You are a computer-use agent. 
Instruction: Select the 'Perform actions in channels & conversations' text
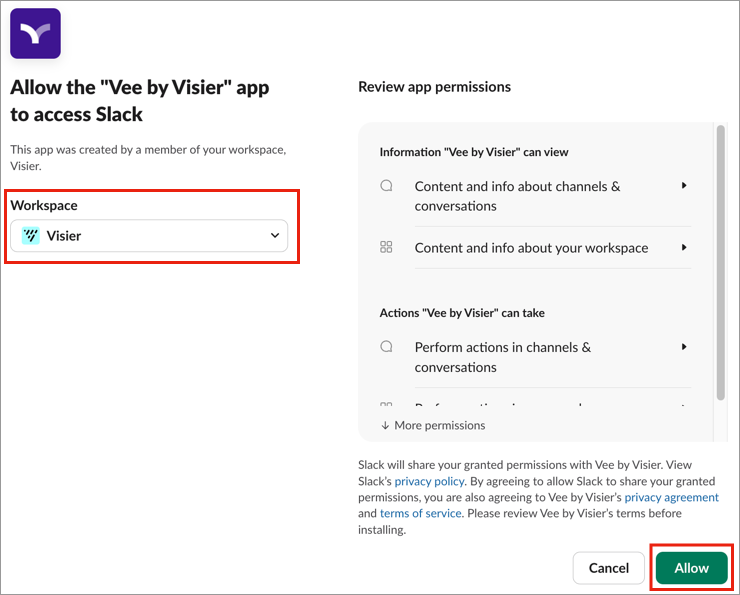[x=502, y=357]
